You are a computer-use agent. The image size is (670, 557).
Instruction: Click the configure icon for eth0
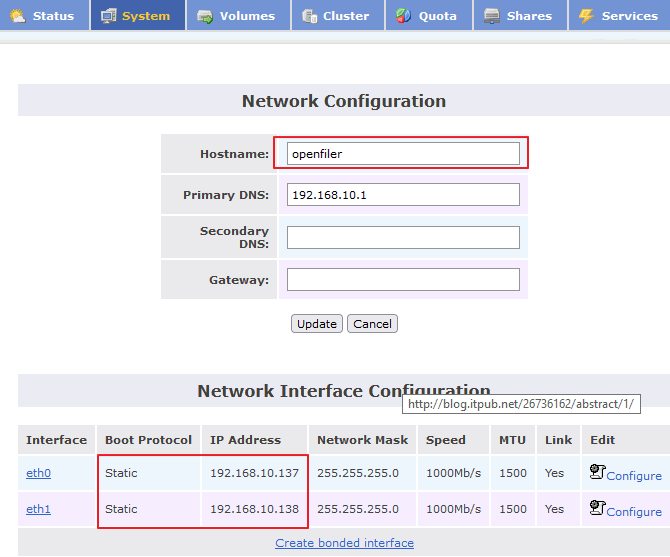[x=597, y=473]
